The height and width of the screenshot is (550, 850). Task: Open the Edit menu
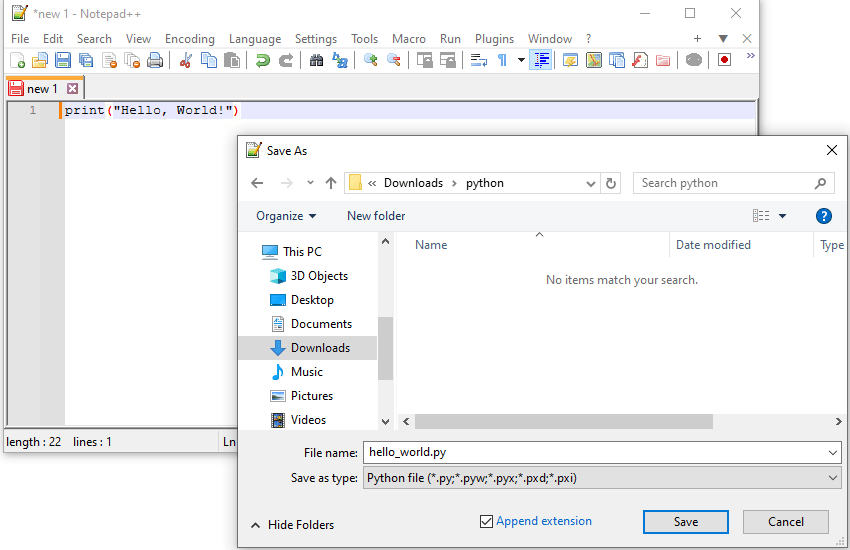coord(53,39)
